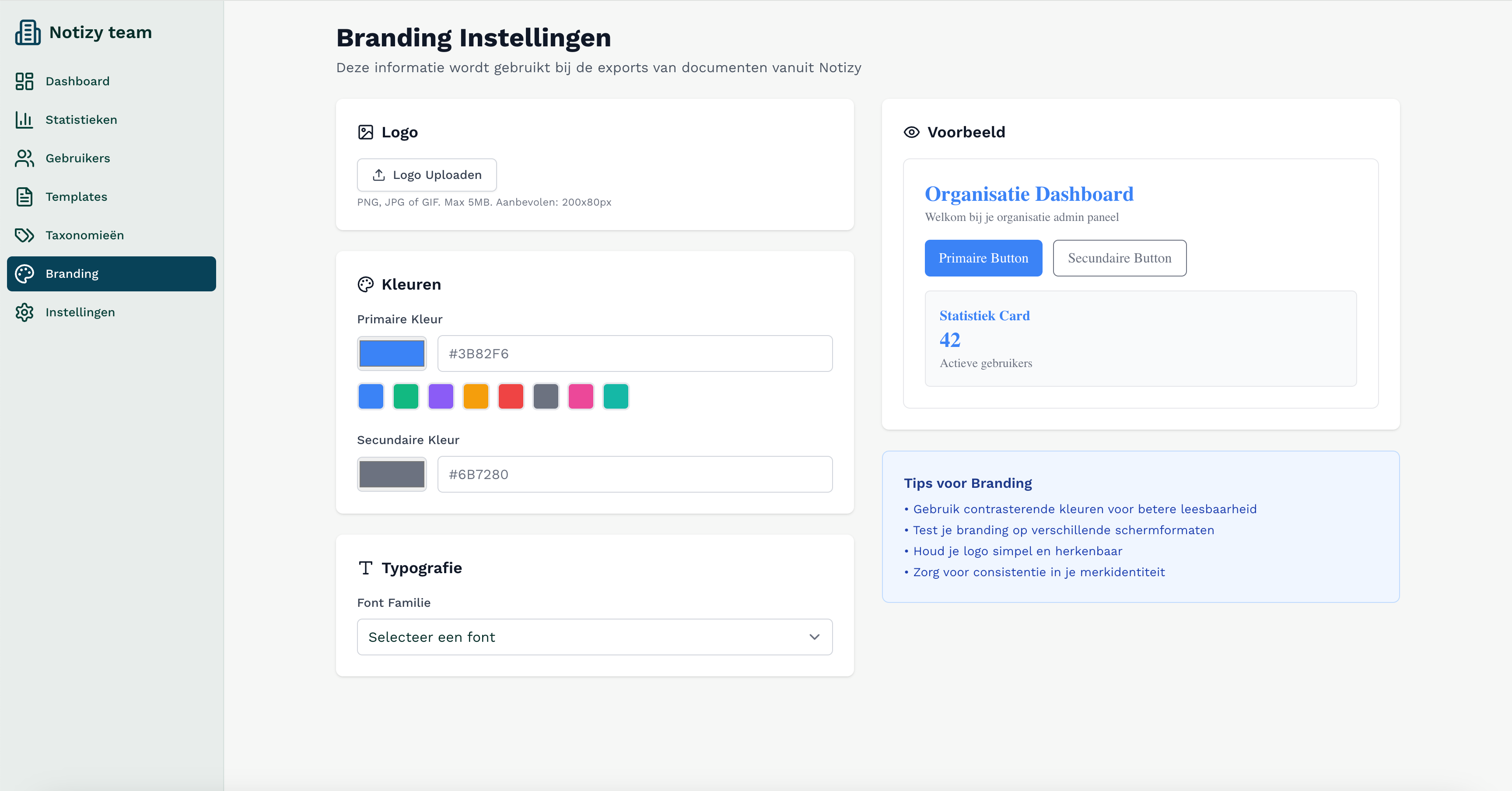Screen dimensions: 1512x791
Task: Click the primary color hex input field
Action: click(634, 353)
